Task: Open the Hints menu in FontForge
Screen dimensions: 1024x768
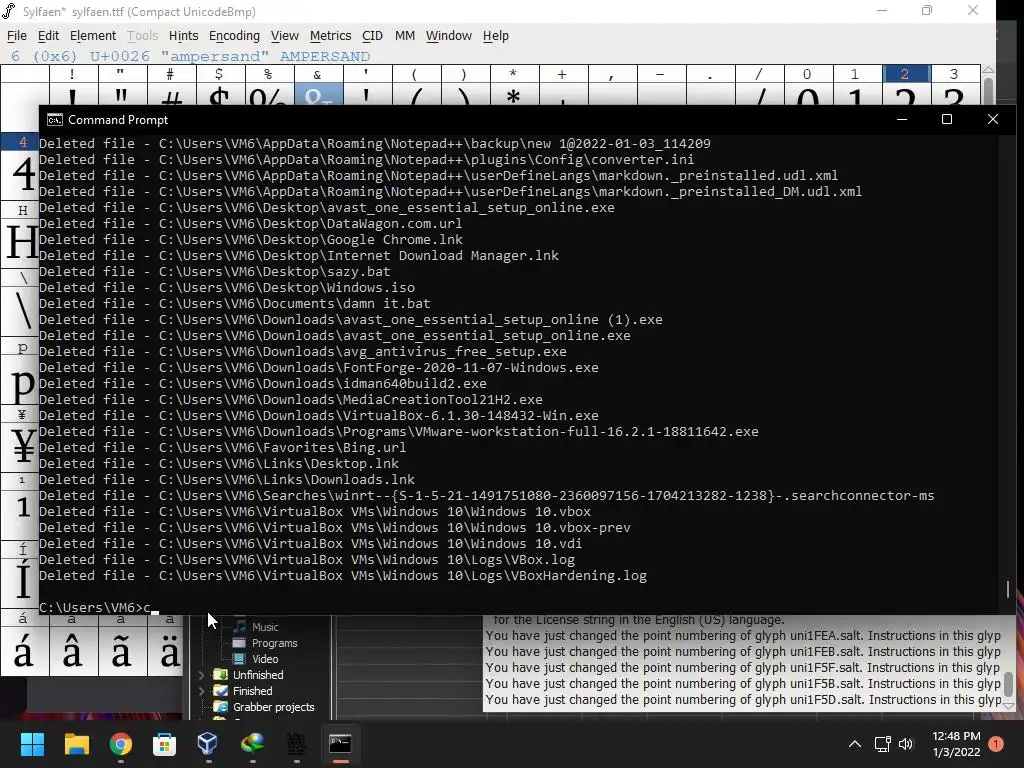Action: [184, 36]
